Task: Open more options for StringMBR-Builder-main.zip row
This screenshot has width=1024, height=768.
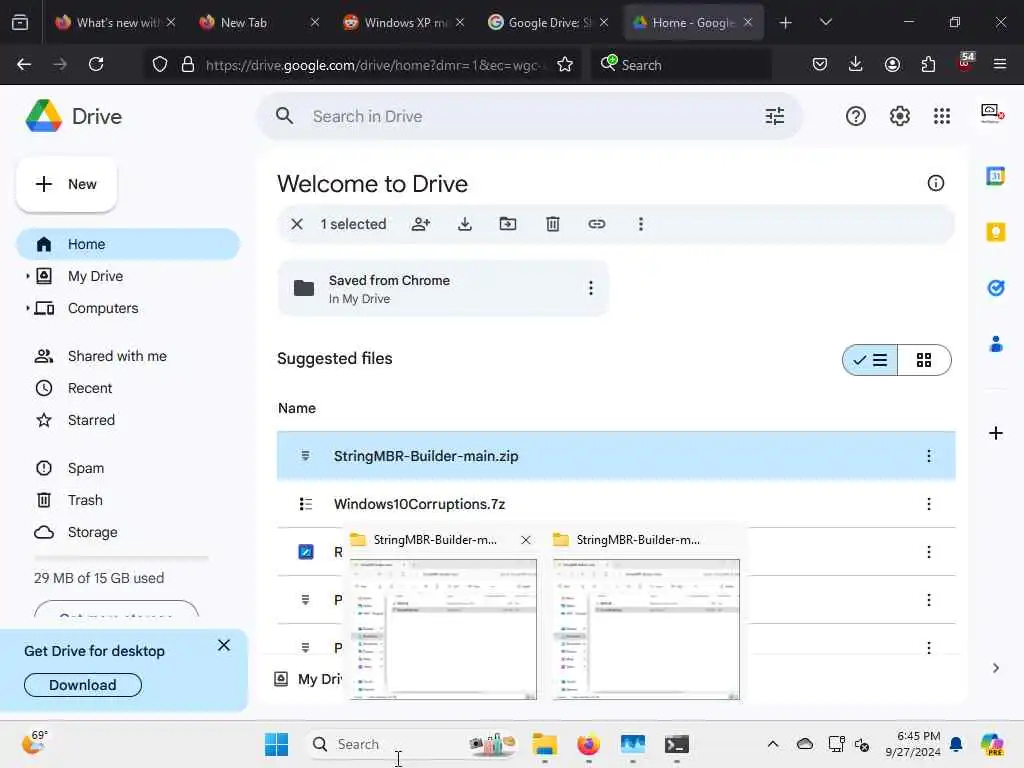Action: coord(929,456)
